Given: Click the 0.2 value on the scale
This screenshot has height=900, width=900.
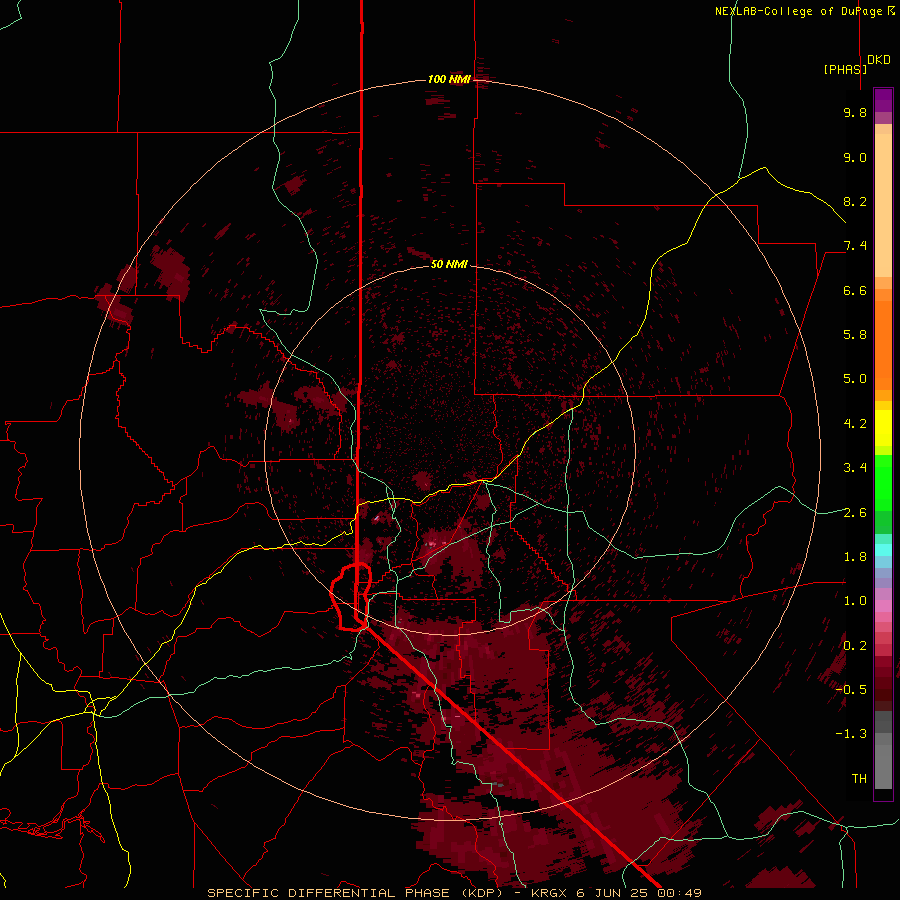Looking at the screenshot, I should pyautogui.click(x=855, y=646).
